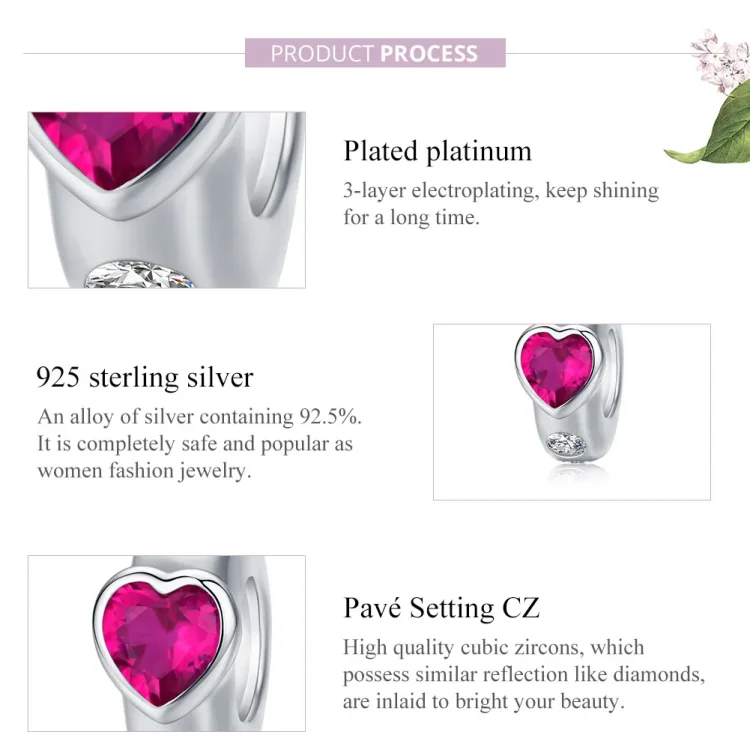This screenshot has width=750, height=750.
Task: Select the 3-layer electroplating description text
Action: [x=500, y=203]
